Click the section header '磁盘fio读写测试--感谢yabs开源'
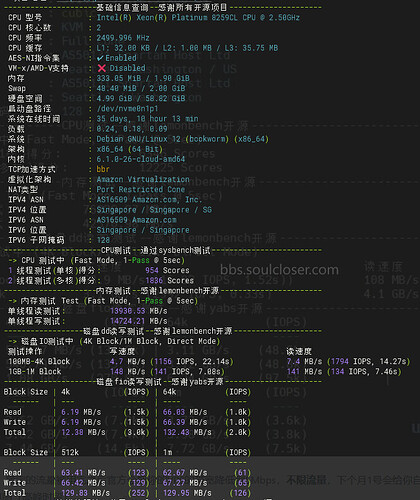 (160, 381)
